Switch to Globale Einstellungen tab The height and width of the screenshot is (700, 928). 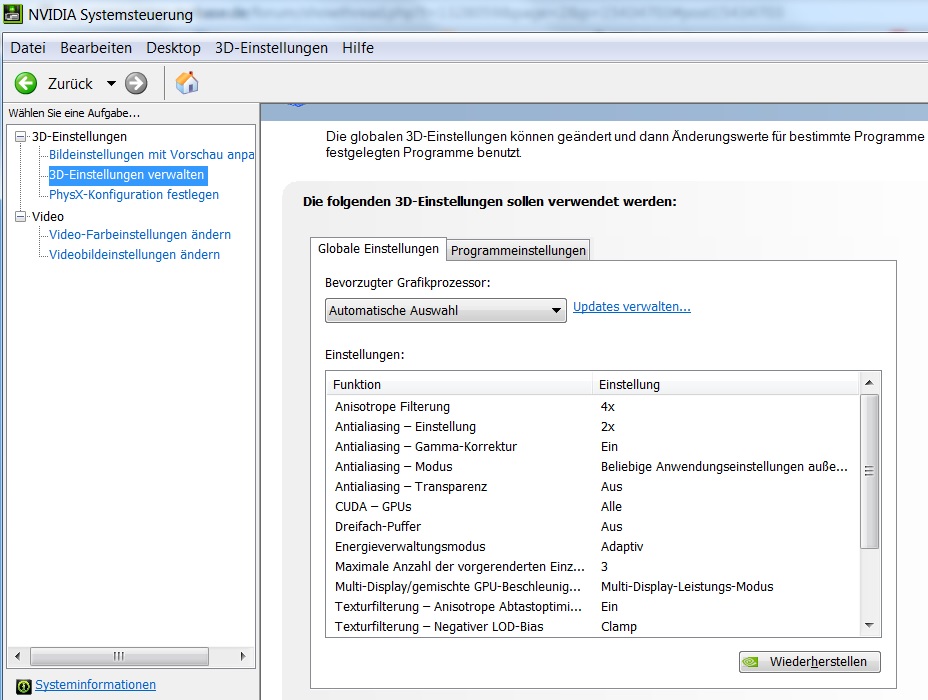pyautogui.click(x=378, y=249)
